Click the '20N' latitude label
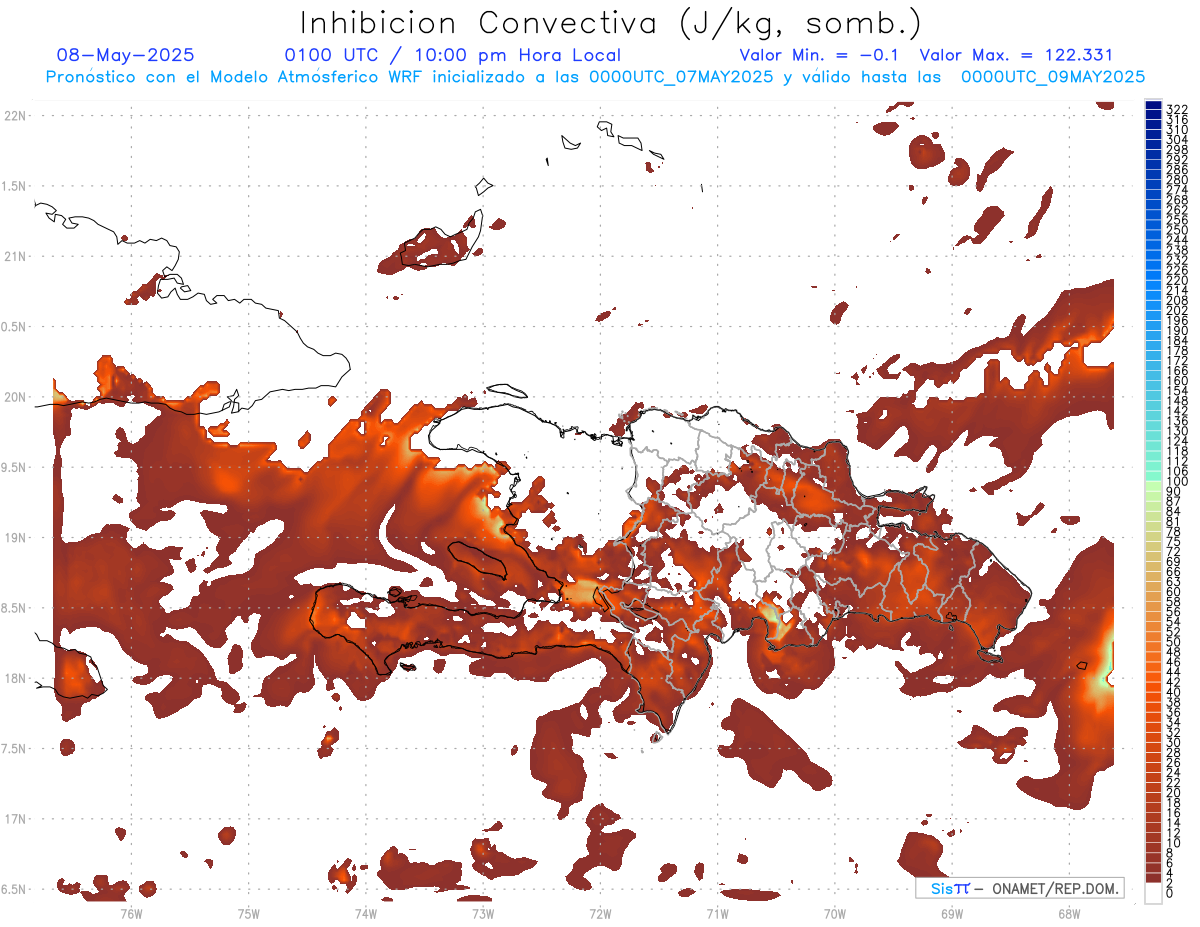The width and height of the screenshot is (1200, 927). coord(14,397)
